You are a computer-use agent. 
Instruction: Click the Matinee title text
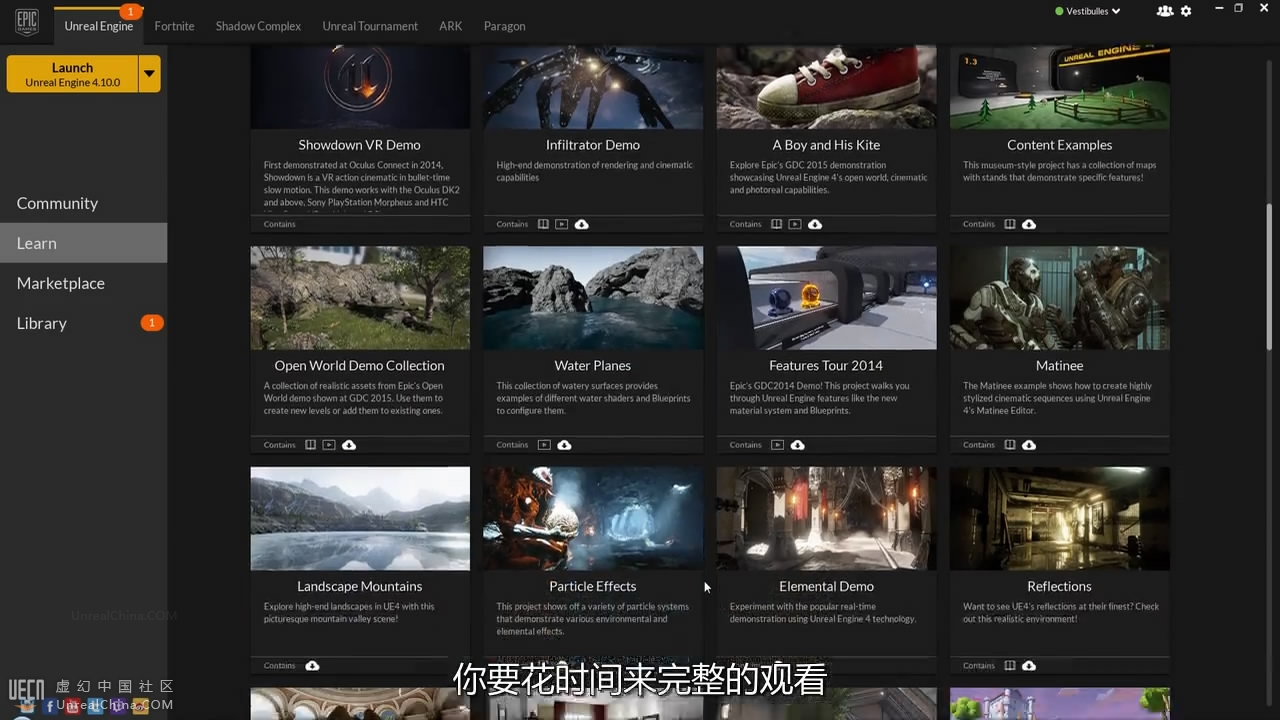[1059, 366]
